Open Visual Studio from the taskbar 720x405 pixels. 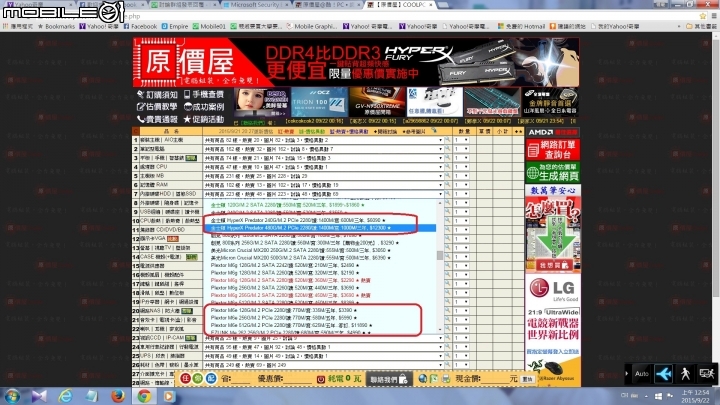(39, 396)
